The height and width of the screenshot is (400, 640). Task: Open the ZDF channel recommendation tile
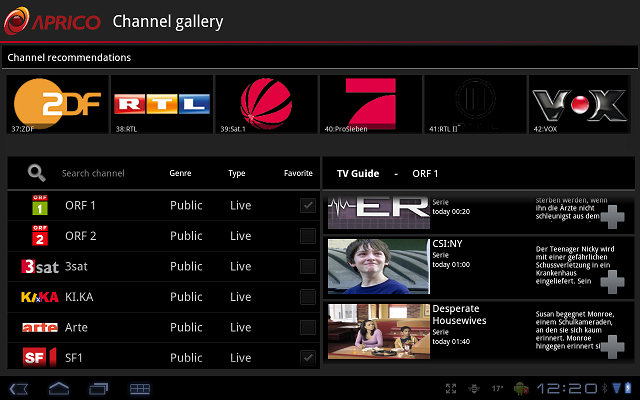click(x=58, y=104)
